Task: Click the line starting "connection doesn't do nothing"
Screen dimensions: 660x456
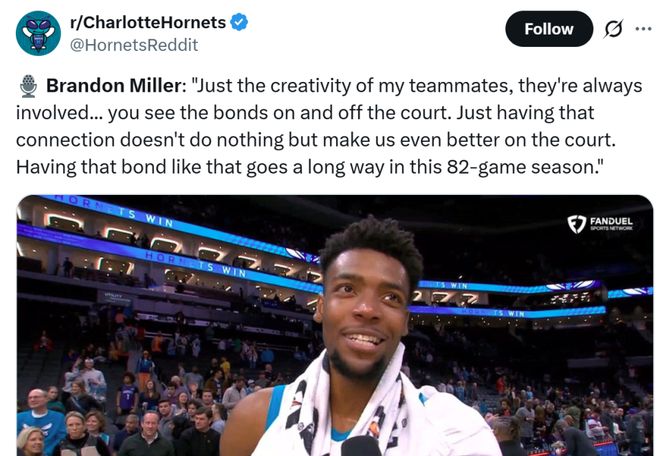Action: coord(316,140)
